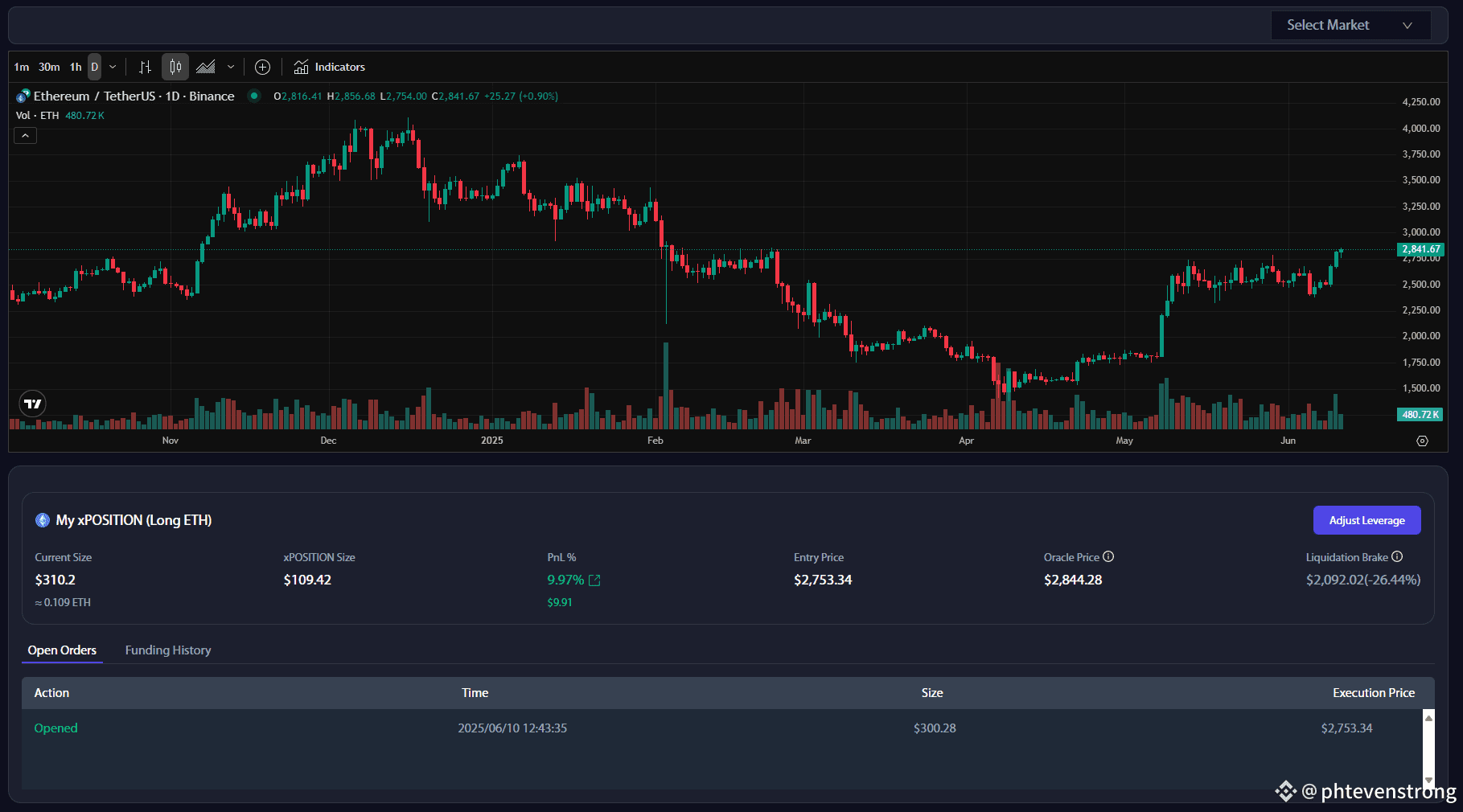This screenshot has width=1463, height=812.
Task: Click the 4,000.00 price axis label
Action: tap(1421, 128)
